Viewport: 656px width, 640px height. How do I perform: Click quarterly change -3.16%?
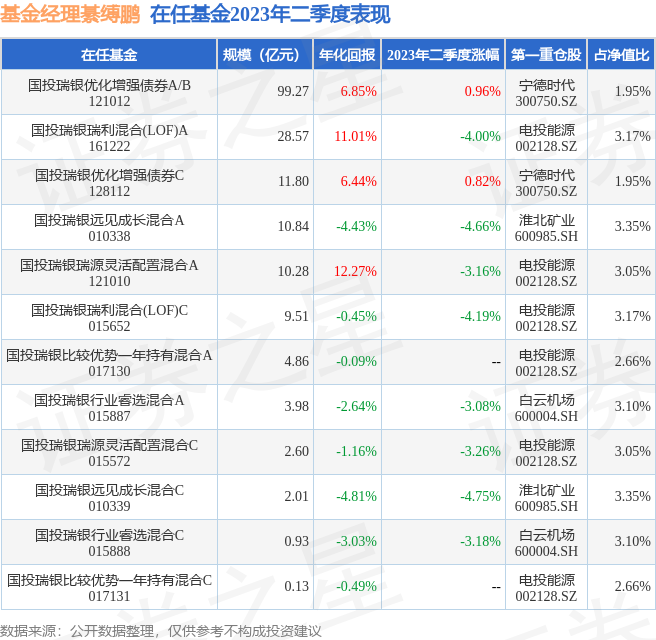point(480,271)
